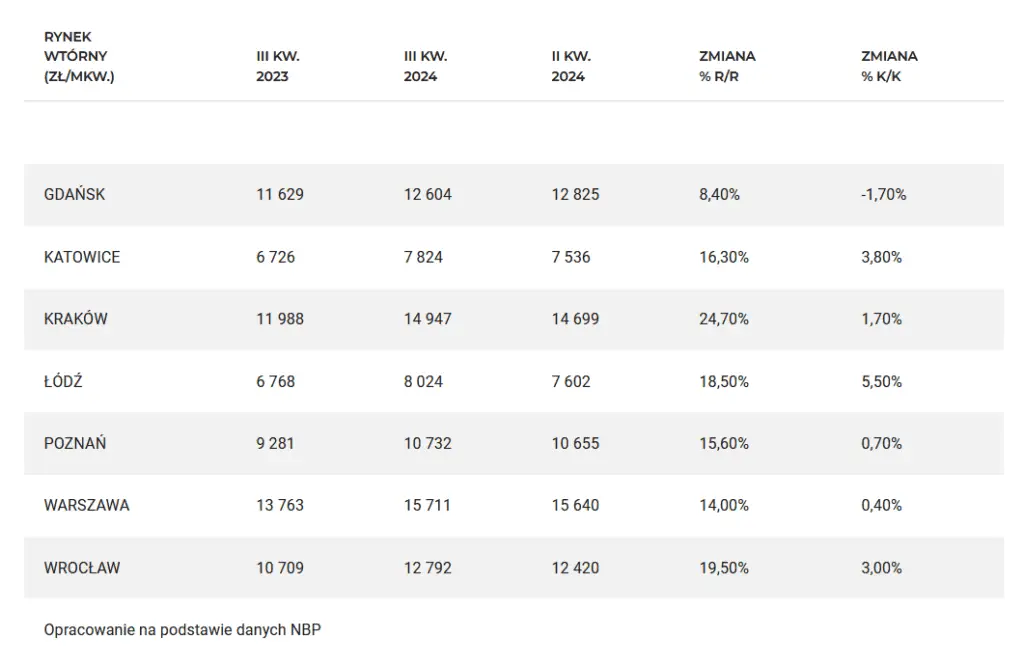Image resolution: width=1024 pixels, height=667 pixels.
Task: Click the RYNEK WTÓRNY header cell
Action: click(x=79, y=56)
